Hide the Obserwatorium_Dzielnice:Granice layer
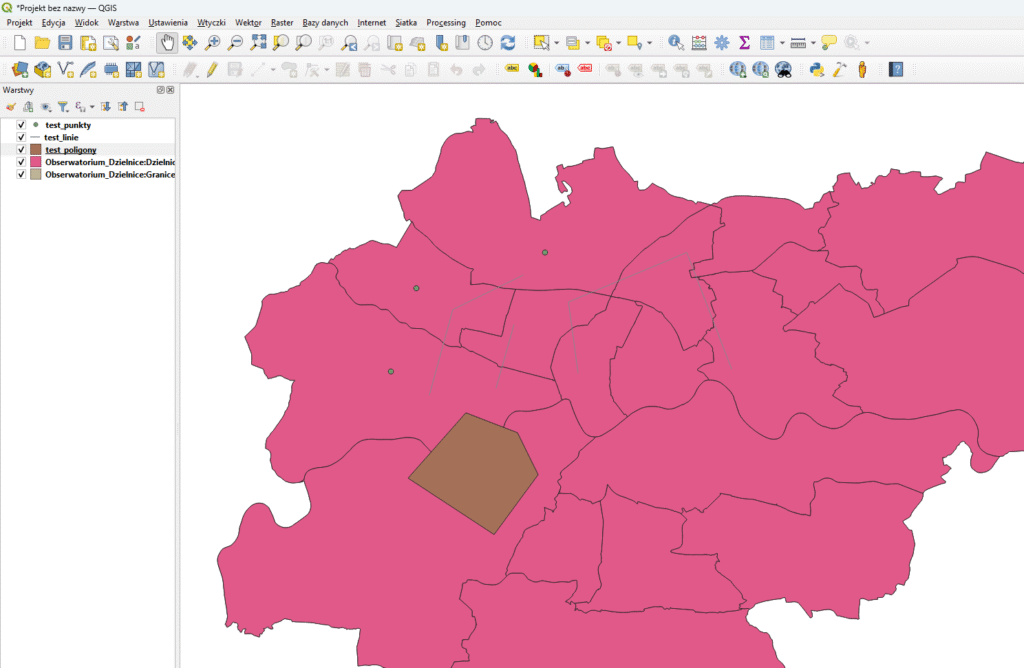 coord(21,174)
